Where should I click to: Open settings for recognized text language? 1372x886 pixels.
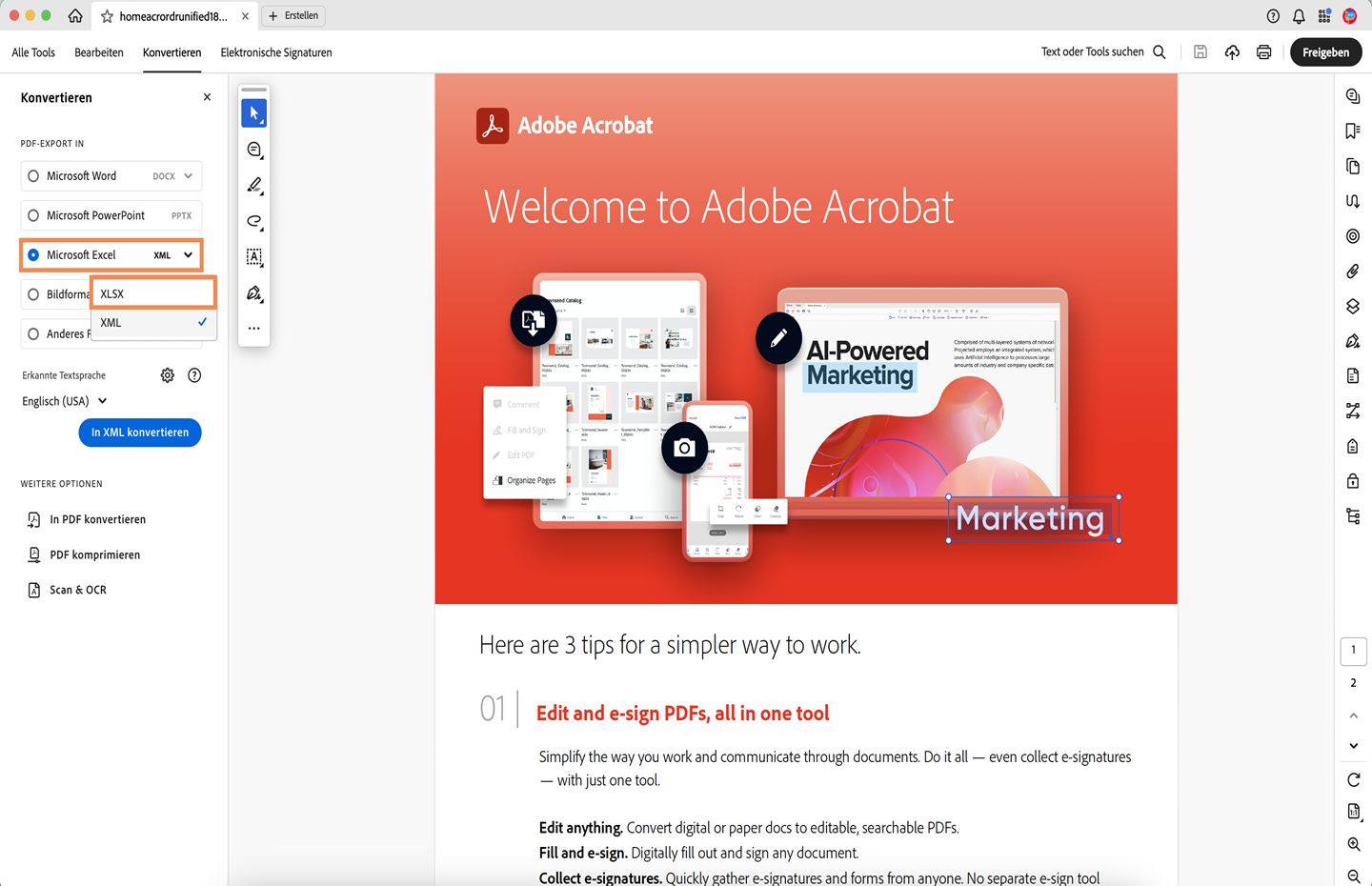[x=167, y=374]
